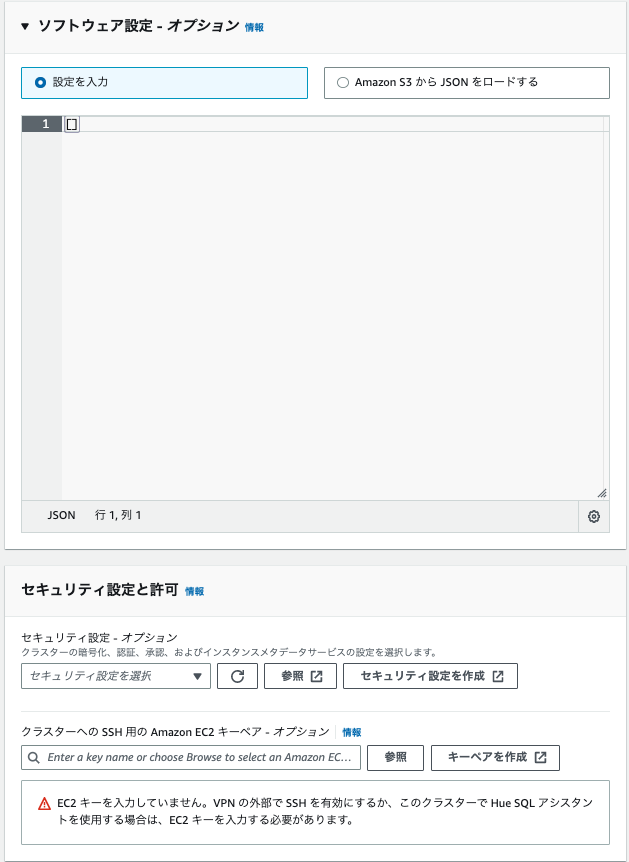Click the セキュリティ設定 - オプション label
This screenshot has width=629, height=862.
(x=100, y=637)
